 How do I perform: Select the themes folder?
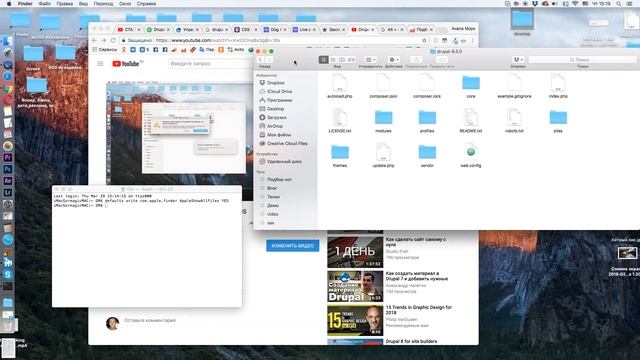tap(340, 156)
